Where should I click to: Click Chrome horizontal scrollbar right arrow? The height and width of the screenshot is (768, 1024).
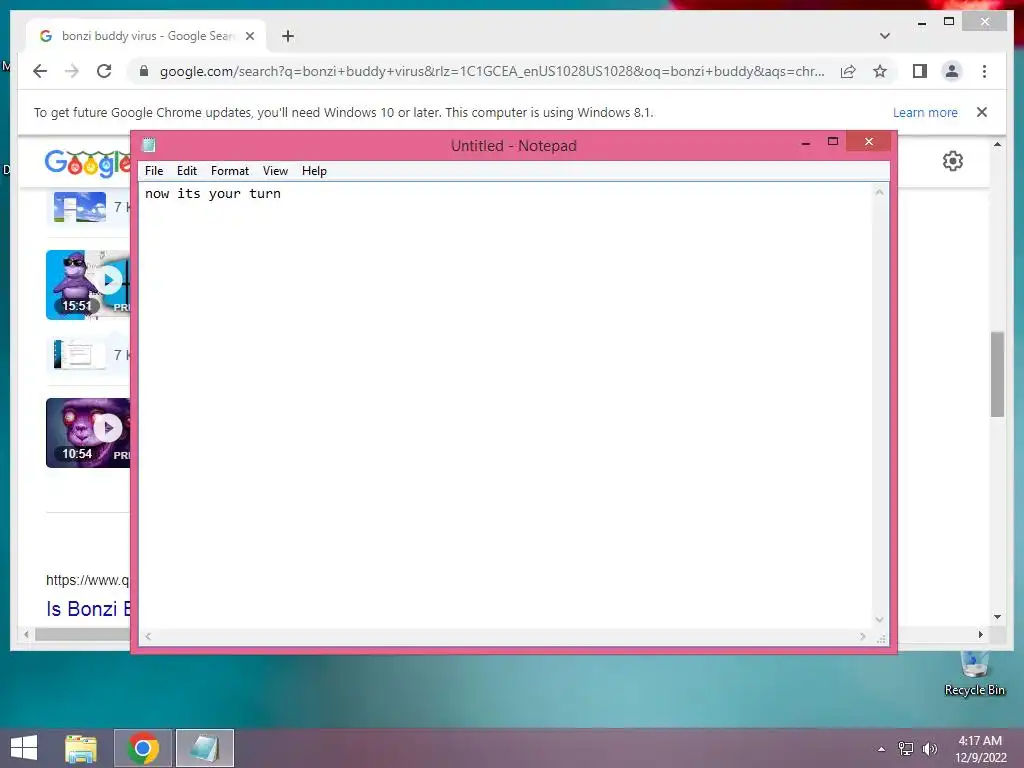coord(980,634)
